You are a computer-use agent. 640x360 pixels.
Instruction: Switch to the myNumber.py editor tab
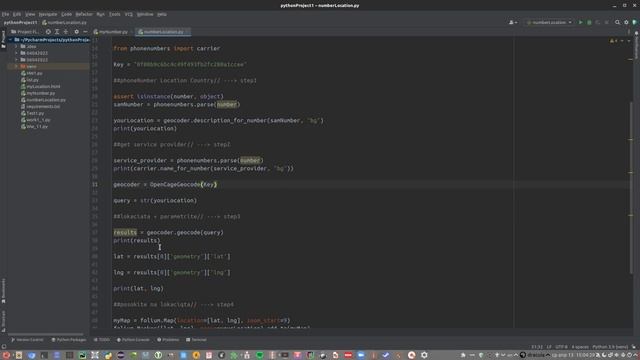tap(111, 32)
